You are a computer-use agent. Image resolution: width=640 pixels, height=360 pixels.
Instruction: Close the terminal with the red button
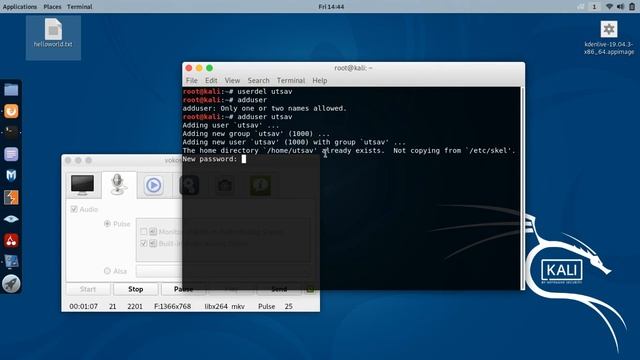(189, 68)
